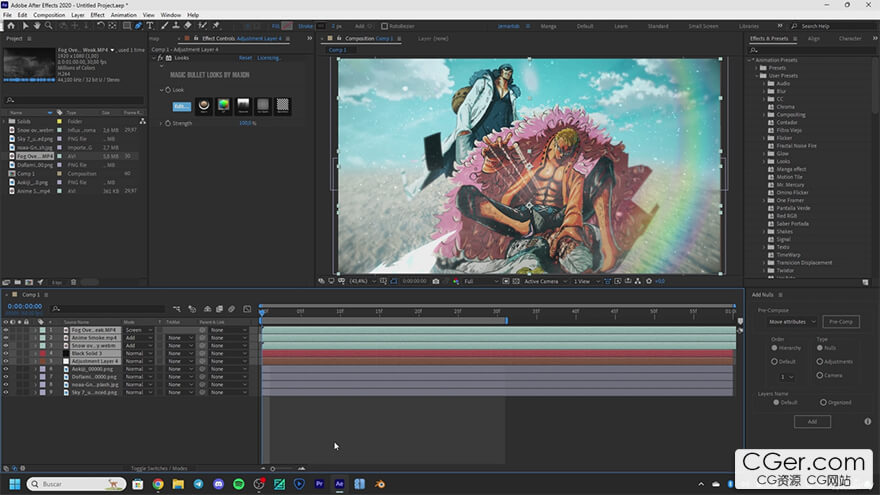Hide the Black Solid 3 layer
This screenshot has height=495, width=880.
click(6, 354)
